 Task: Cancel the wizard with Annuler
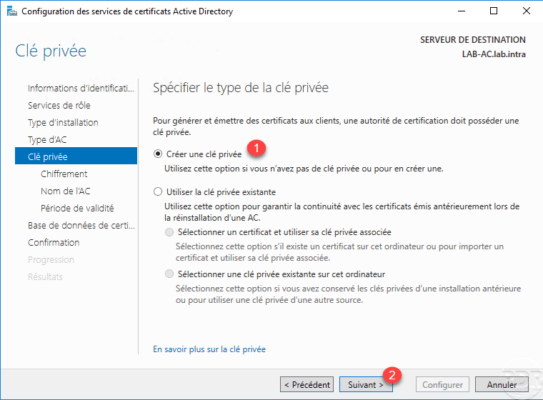click(x=502, y=384)
